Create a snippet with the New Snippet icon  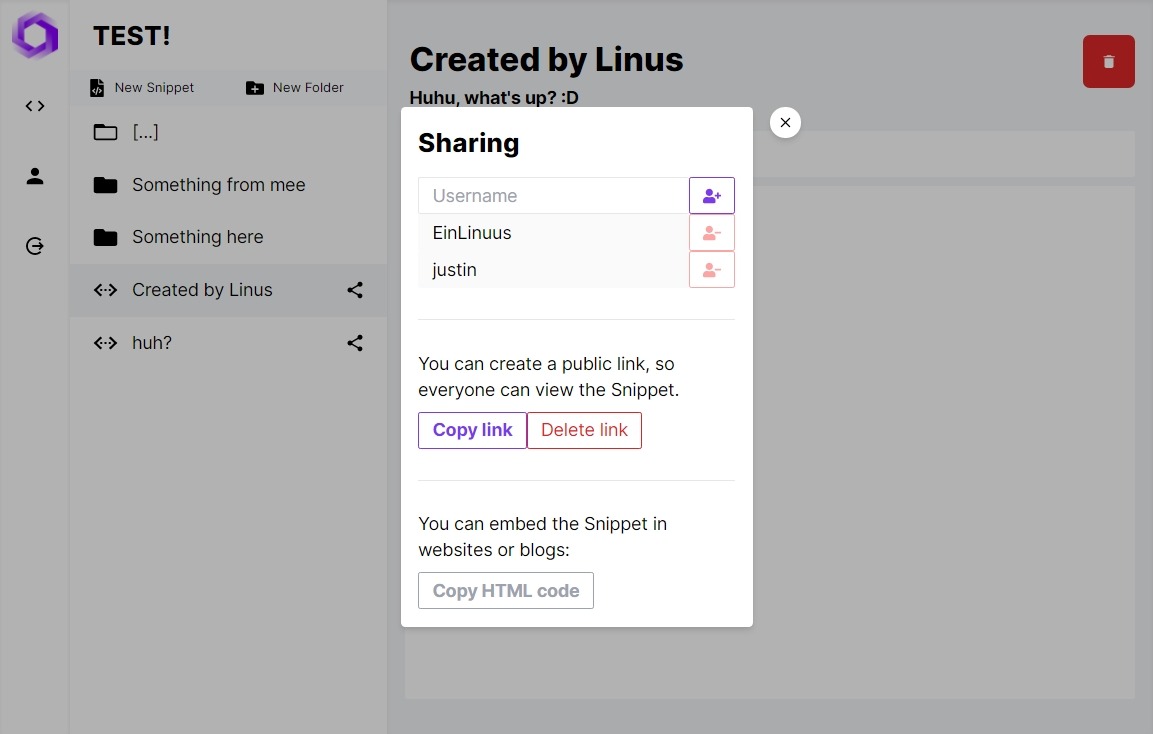tap(96, 87)
